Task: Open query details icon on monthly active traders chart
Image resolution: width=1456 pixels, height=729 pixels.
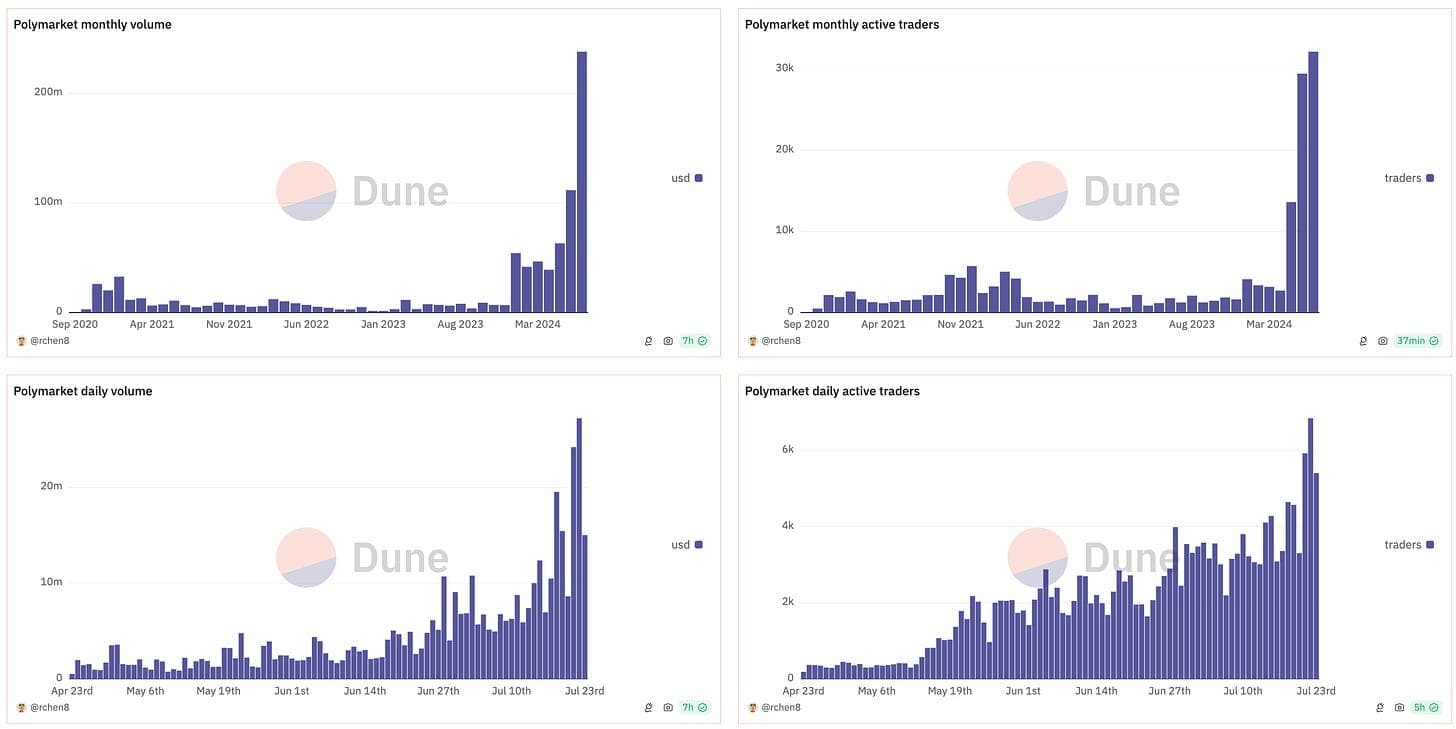Action: 1363,341
